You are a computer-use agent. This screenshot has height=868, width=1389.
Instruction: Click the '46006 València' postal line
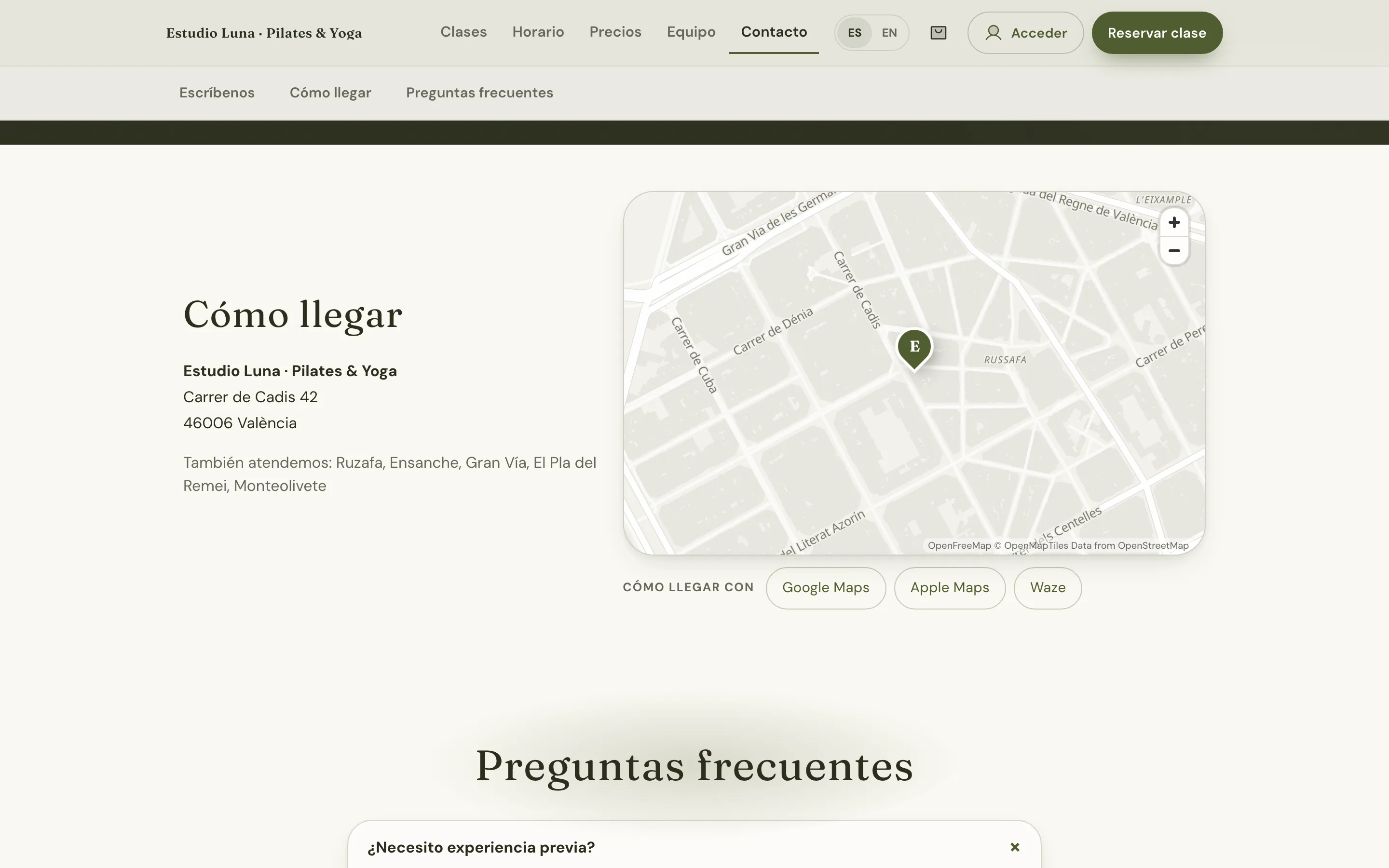point(240,423)
